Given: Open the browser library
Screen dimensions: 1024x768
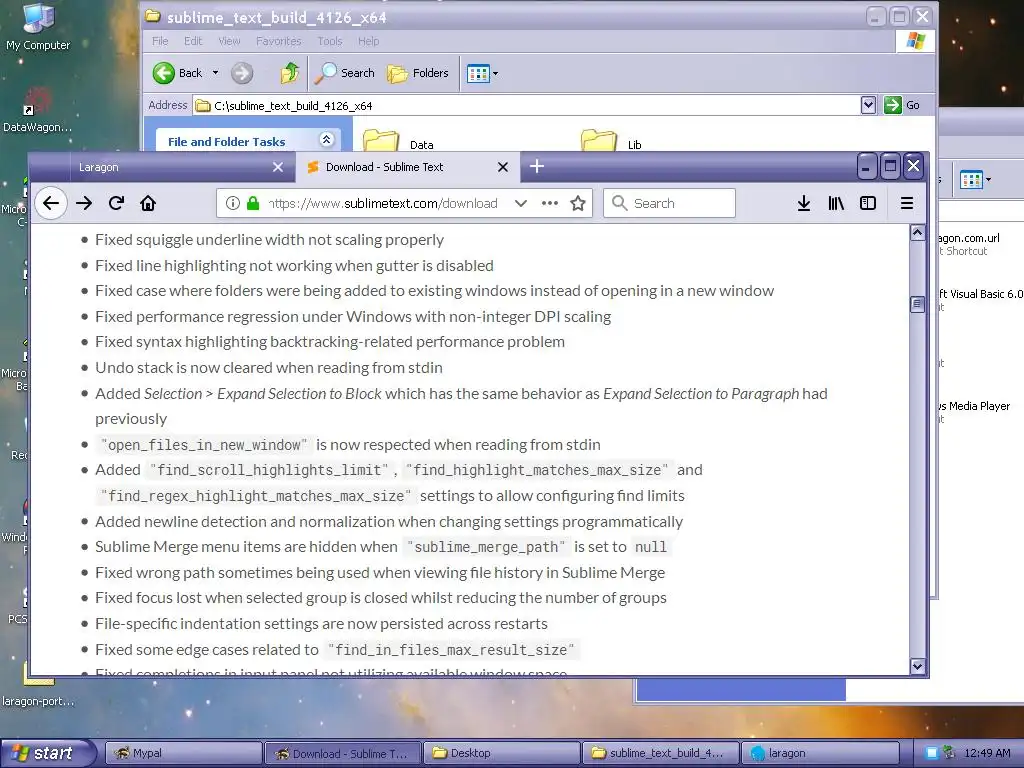Looking at the screenshot, I should coord(836,203).
